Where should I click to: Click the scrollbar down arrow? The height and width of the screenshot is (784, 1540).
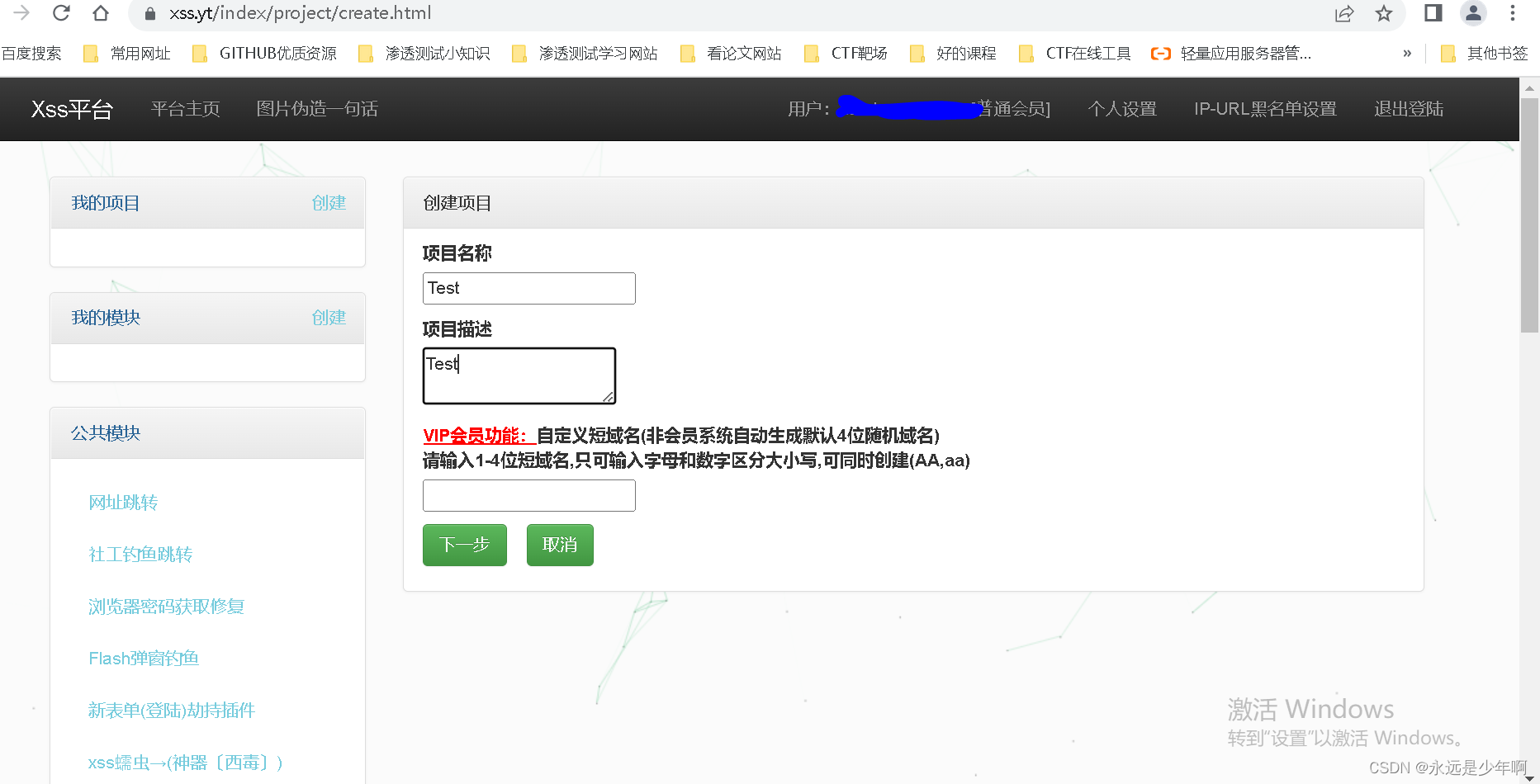[x=1529, y=777]
